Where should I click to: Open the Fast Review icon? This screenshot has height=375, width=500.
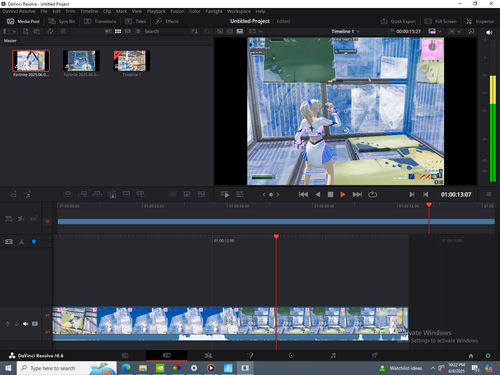[225, 194]
